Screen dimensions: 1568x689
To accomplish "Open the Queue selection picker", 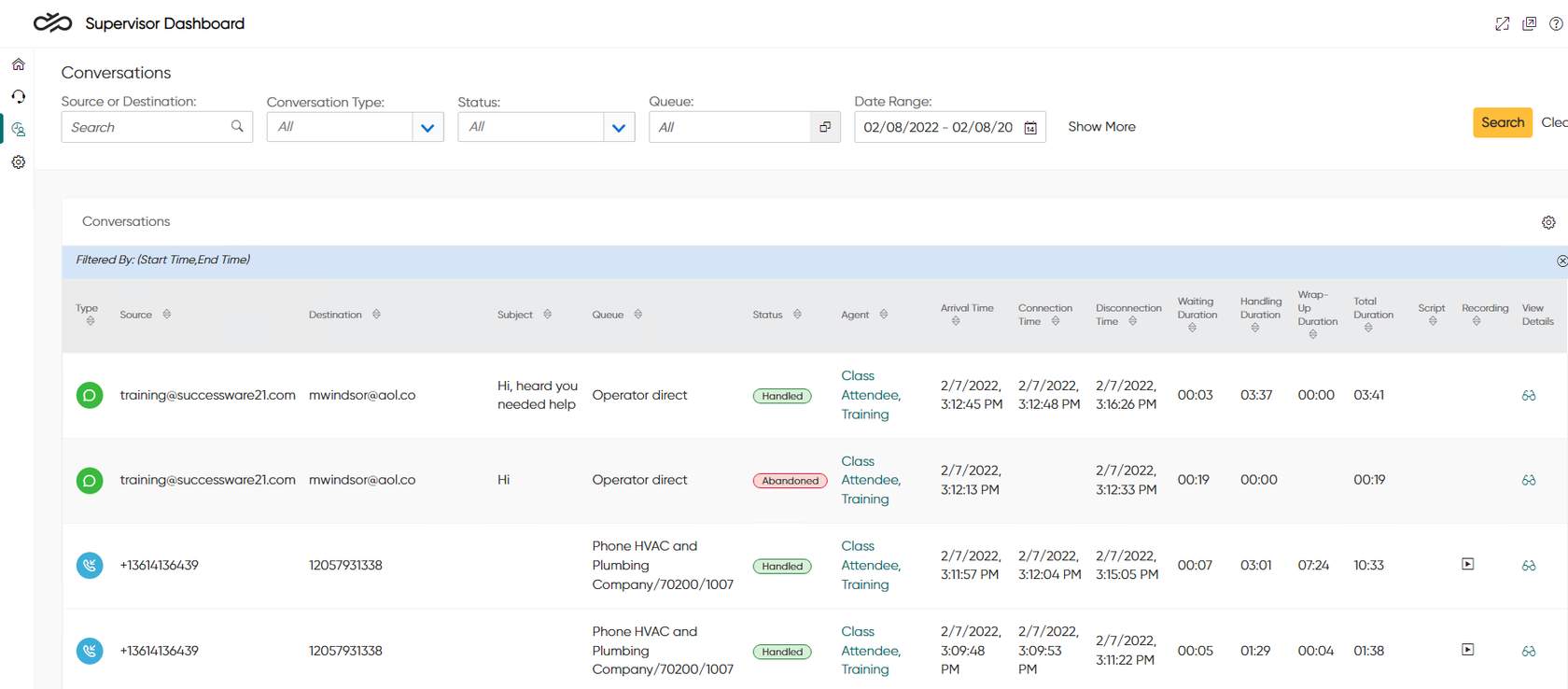I will tap(825, 127).
